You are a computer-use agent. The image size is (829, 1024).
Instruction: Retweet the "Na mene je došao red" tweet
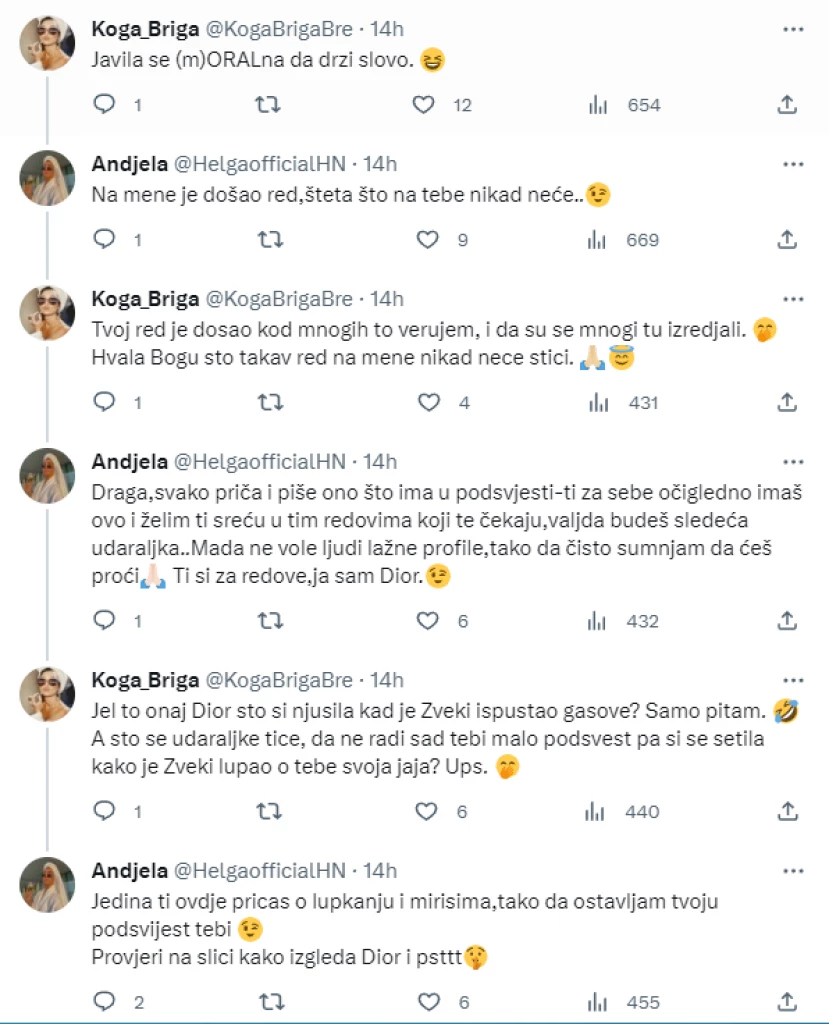click(268, 240)
